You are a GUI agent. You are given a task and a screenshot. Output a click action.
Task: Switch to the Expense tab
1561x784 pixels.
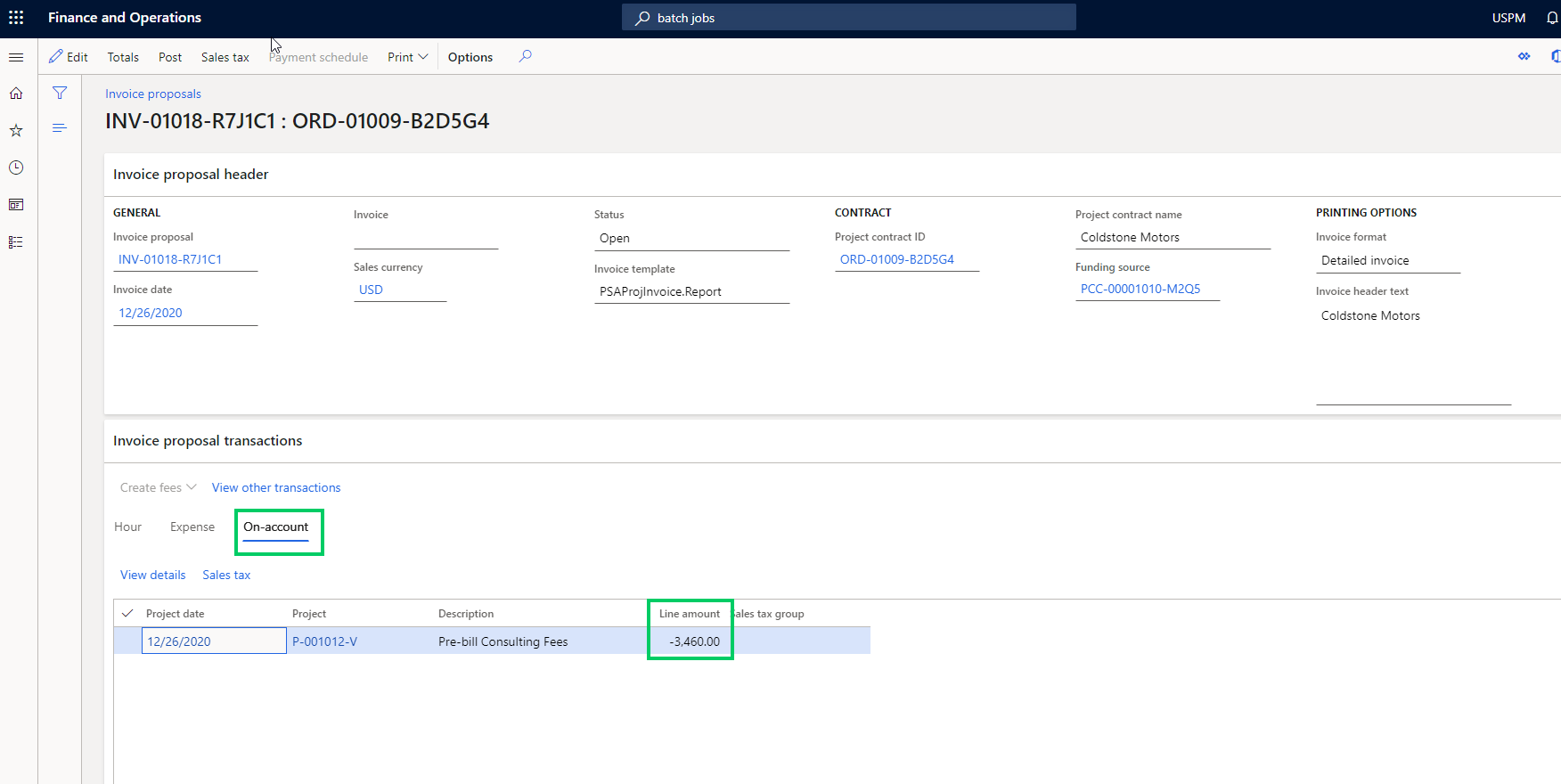pos(192,527)
